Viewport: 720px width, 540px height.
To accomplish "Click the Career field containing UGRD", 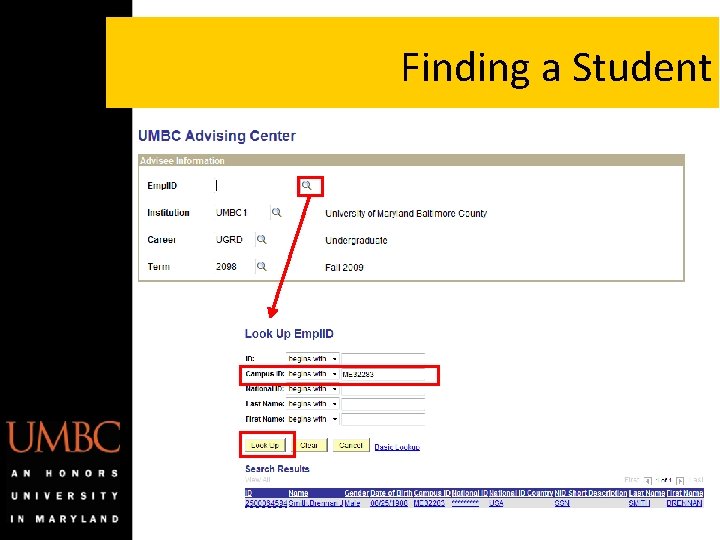I will pos(234,240).
